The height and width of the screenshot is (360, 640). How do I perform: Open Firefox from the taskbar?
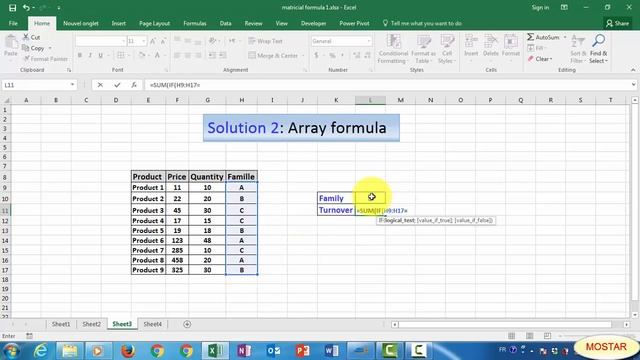128,350
